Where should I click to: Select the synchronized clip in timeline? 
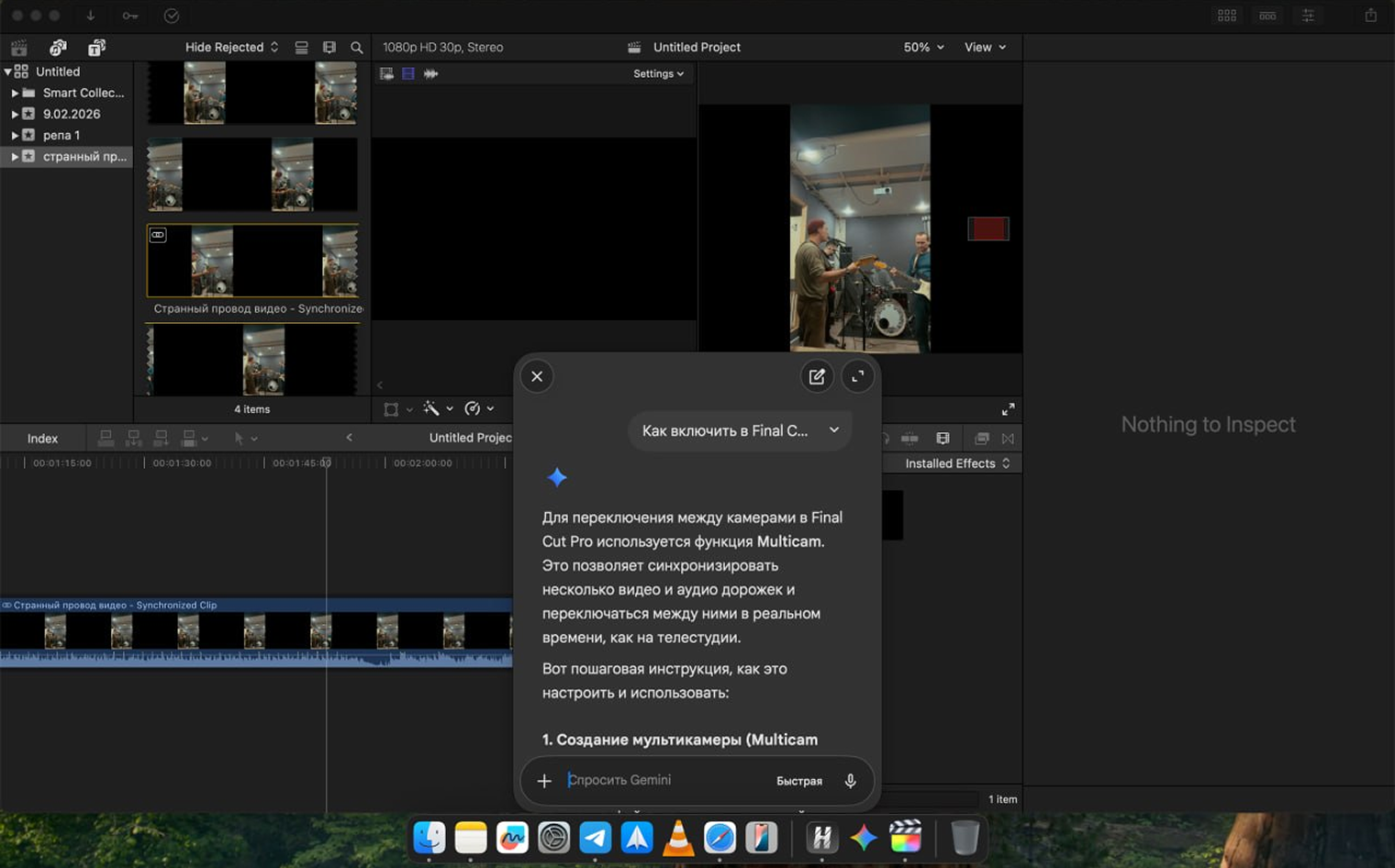pos(256,632)
